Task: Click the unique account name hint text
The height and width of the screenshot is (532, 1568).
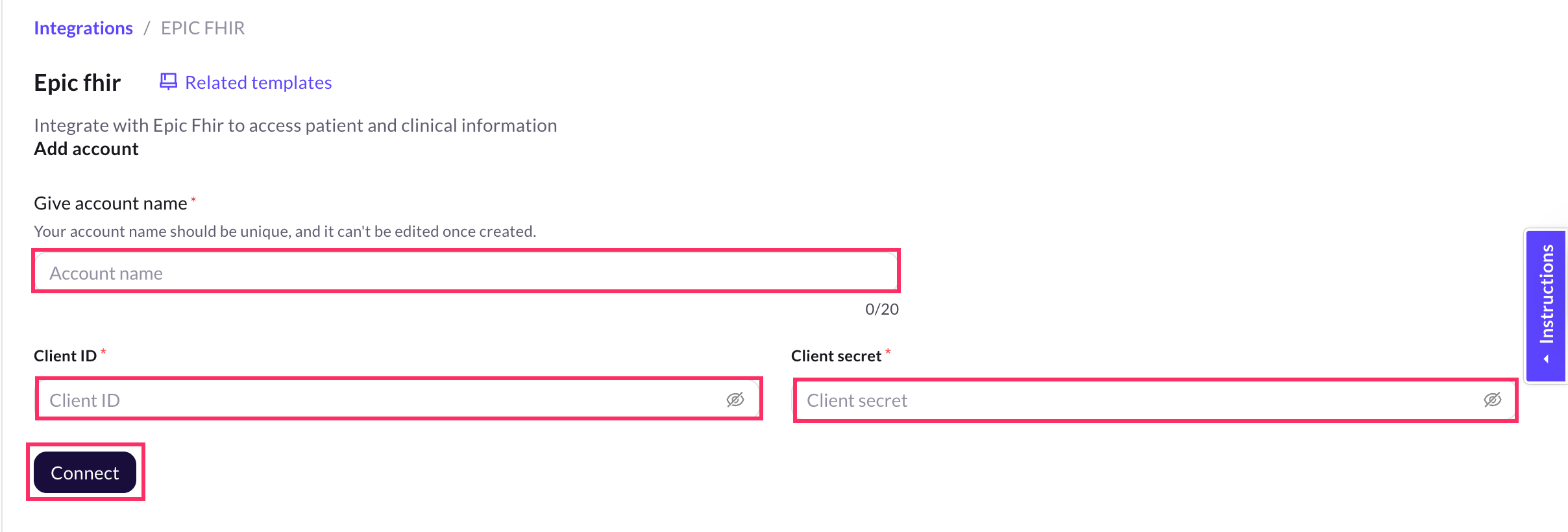Action: coord(285,232)
